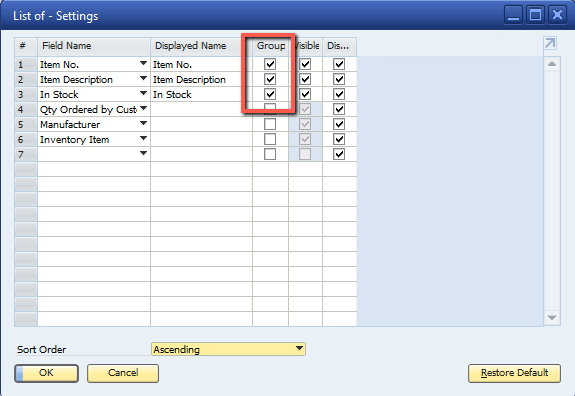Minimize the List of - Settings window

513,15
